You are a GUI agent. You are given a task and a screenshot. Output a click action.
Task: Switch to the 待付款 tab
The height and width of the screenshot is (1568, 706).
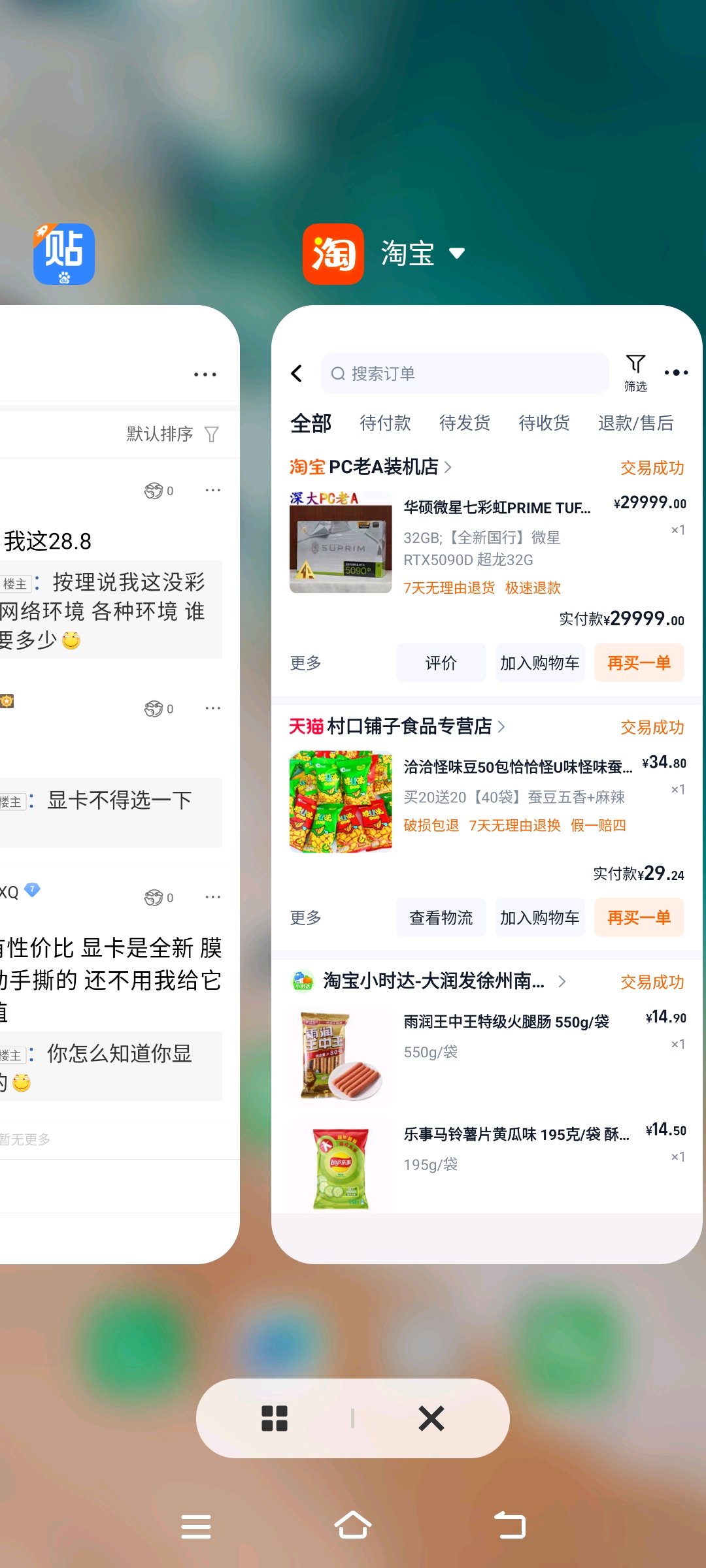[386, 423]
